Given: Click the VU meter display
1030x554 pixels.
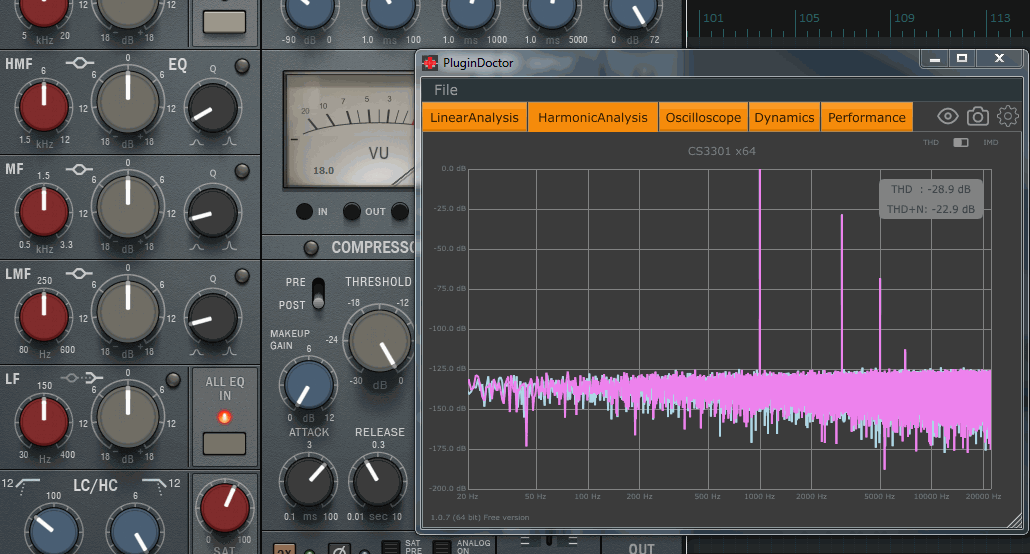Looking at the screenshot, I should [x=351, y=129].
